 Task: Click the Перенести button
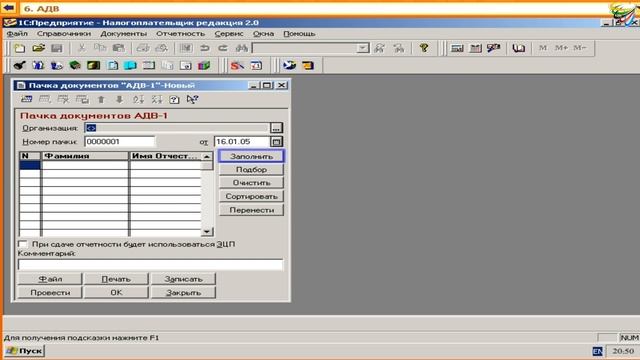tap(251, 210)
